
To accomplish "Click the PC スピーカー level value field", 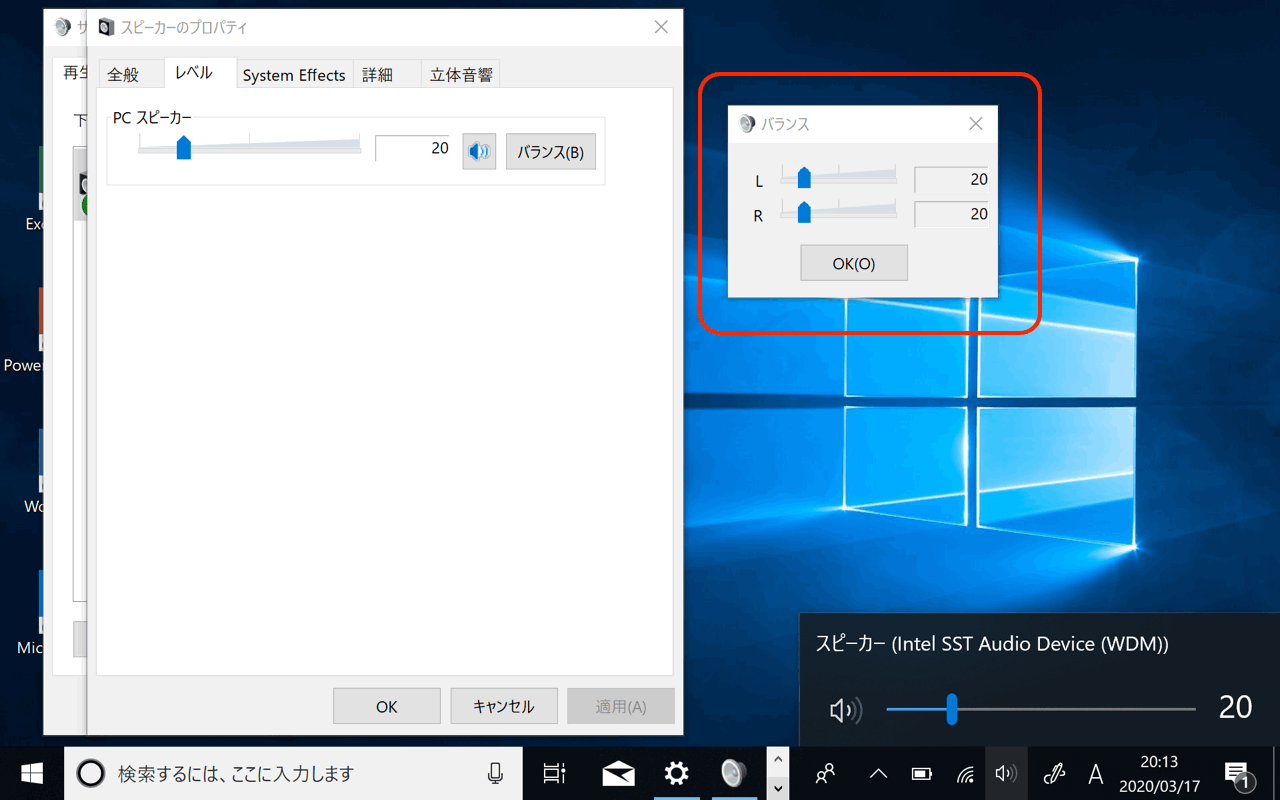I will [412, 148].
